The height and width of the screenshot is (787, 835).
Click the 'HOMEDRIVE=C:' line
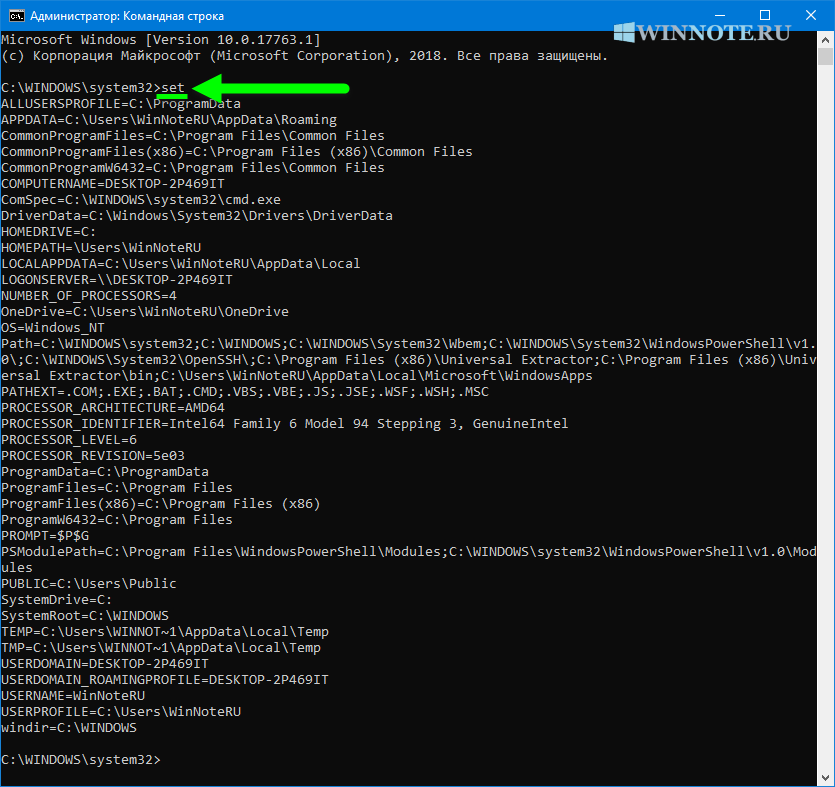click(48, 232)
